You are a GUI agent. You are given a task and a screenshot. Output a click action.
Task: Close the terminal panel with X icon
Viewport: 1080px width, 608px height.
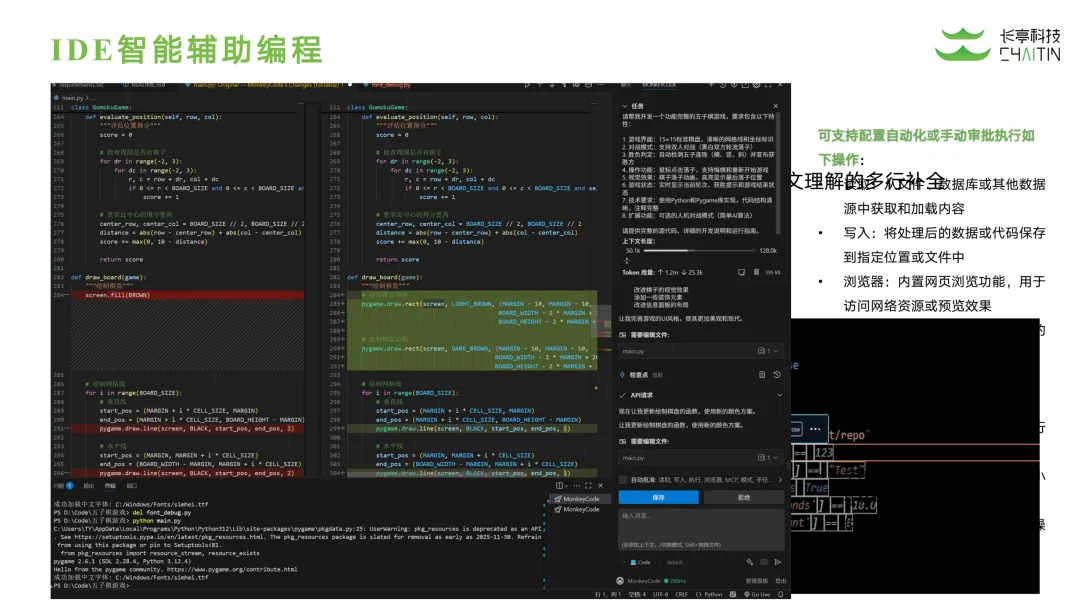[x=601, y=486]
